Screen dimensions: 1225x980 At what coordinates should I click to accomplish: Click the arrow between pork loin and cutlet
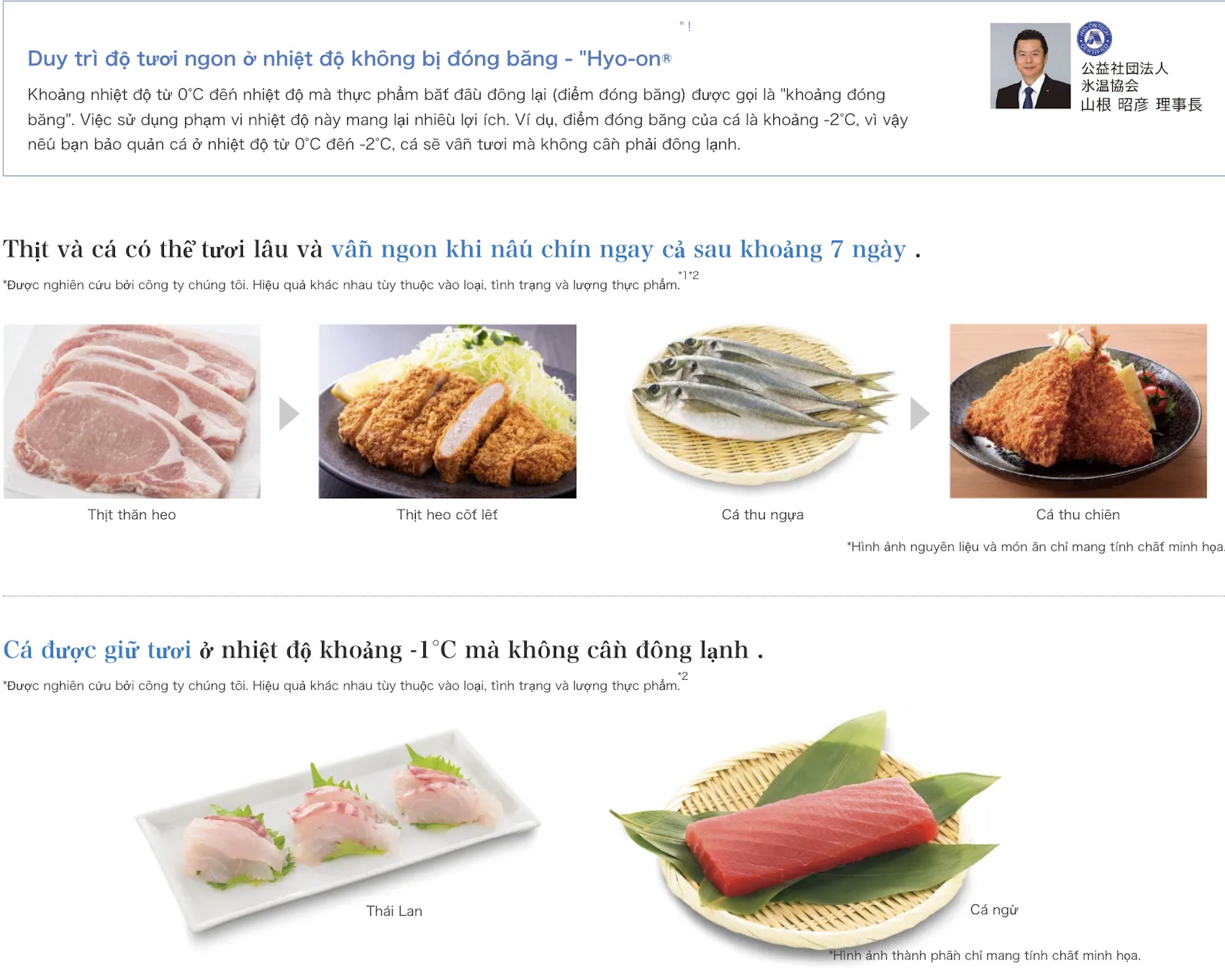click(x=289, y=413)
